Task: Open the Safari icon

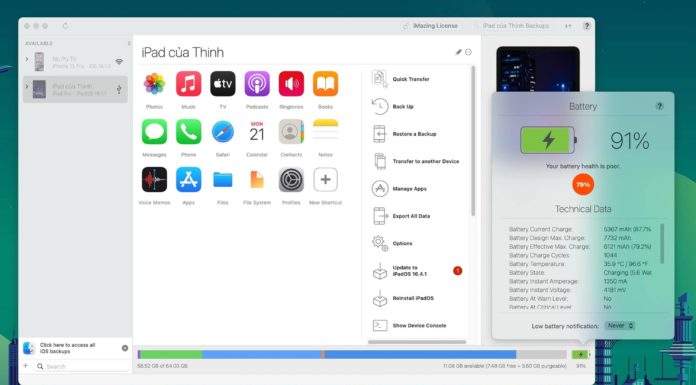Action: pyautogui.click(x=222, y=131)
